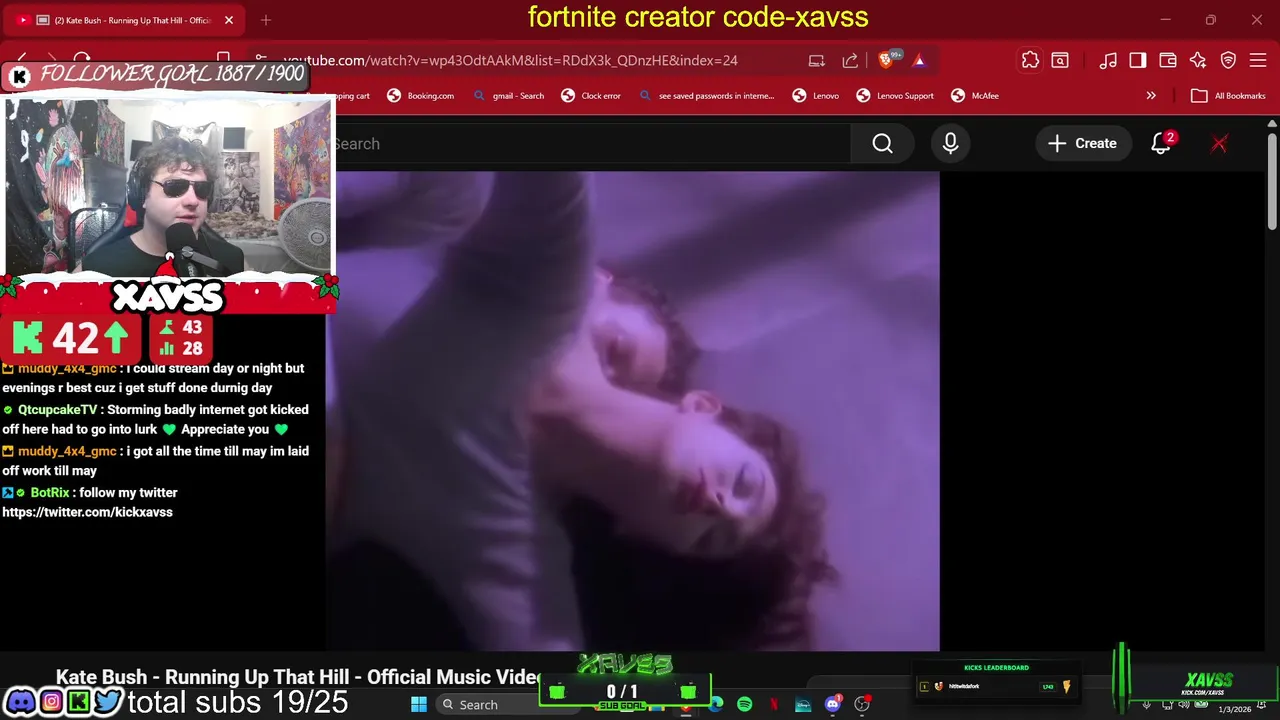Screen dimensions: 1280x720
Task: Open the Brave VPN shield icon
Action: 1228,60
